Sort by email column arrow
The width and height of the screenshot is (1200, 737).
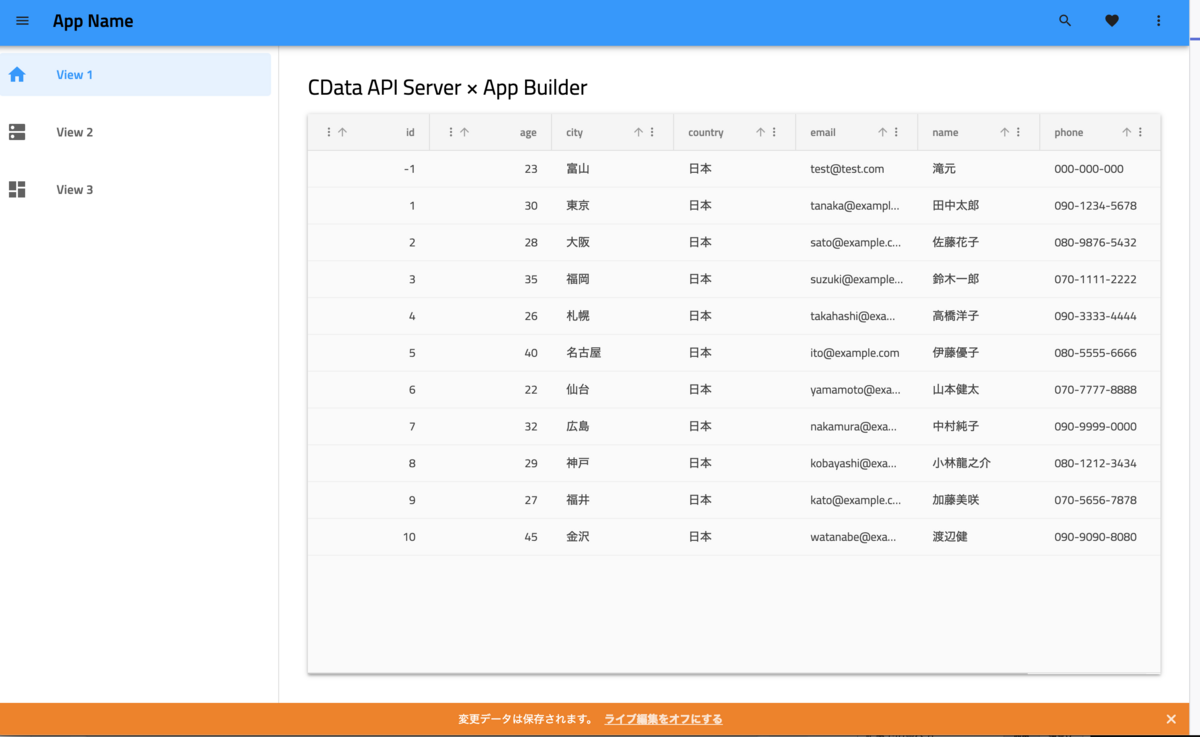coord(882,132)
